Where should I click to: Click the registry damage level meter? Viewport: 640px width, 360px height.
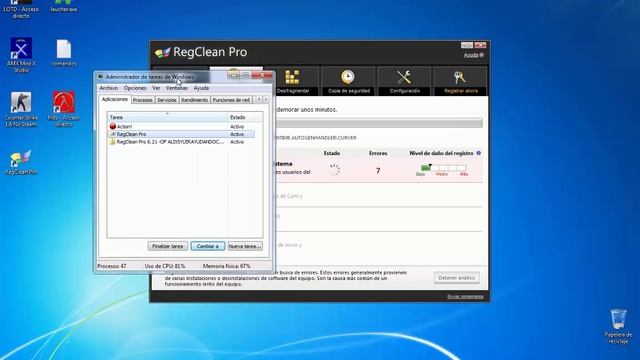tap(443, 168)
